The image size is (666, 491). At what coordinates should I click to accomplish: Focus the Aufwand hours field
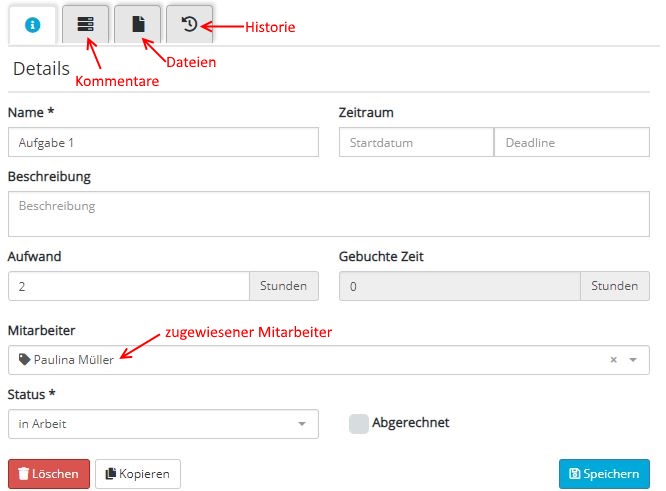click(x=128, y=286)
